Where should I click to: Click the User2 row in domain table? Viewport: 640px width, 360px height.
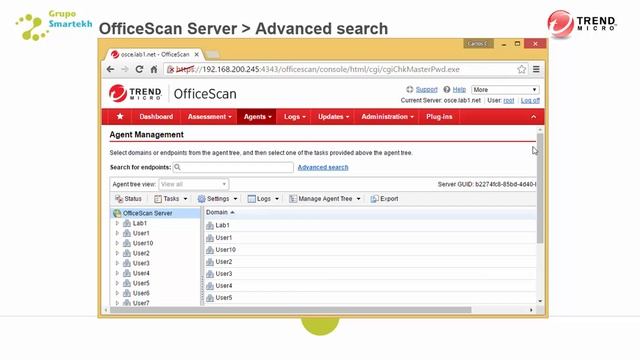click(370, 262)
